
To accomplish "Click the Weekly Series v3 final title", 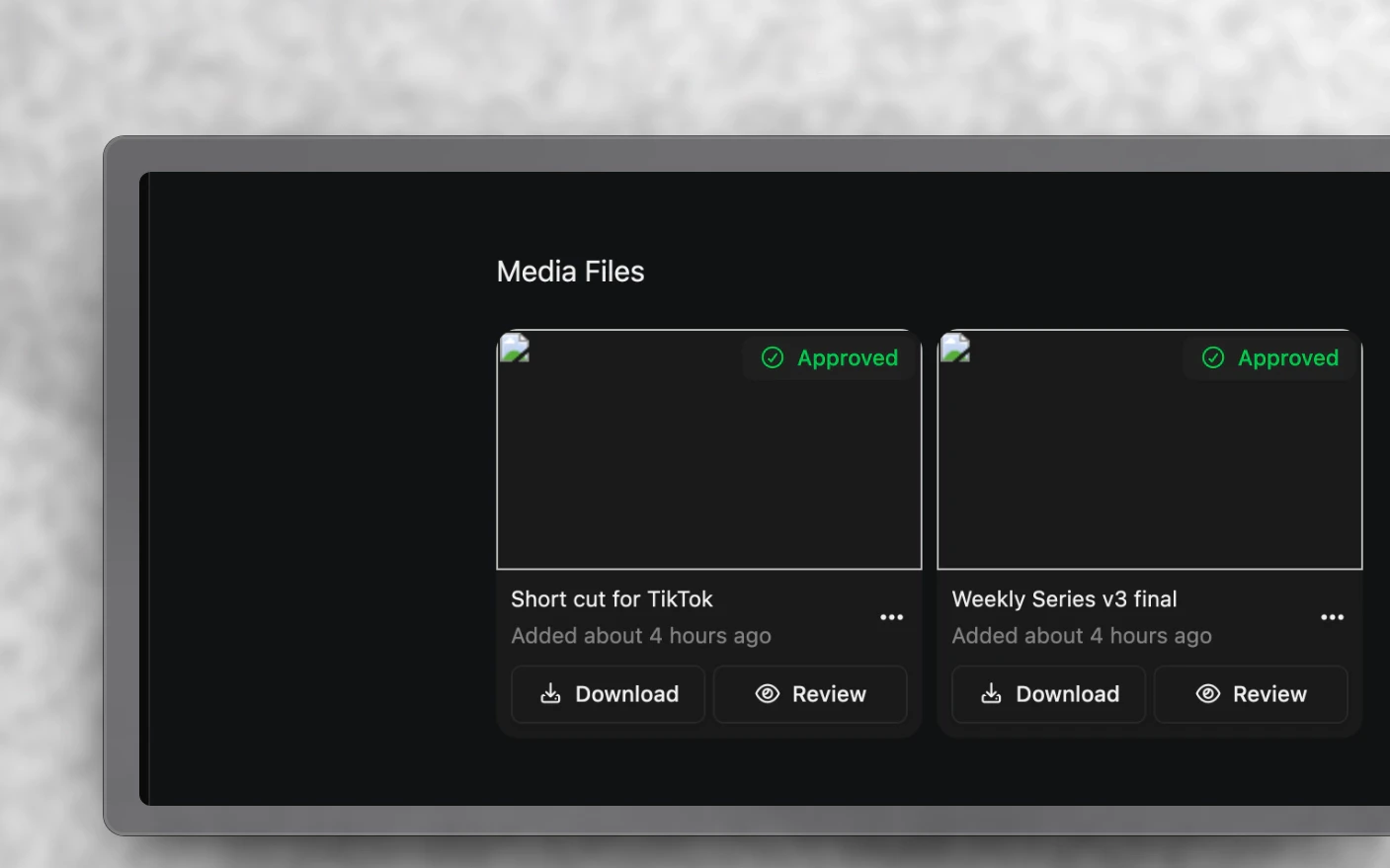I will click(1064, 599).
